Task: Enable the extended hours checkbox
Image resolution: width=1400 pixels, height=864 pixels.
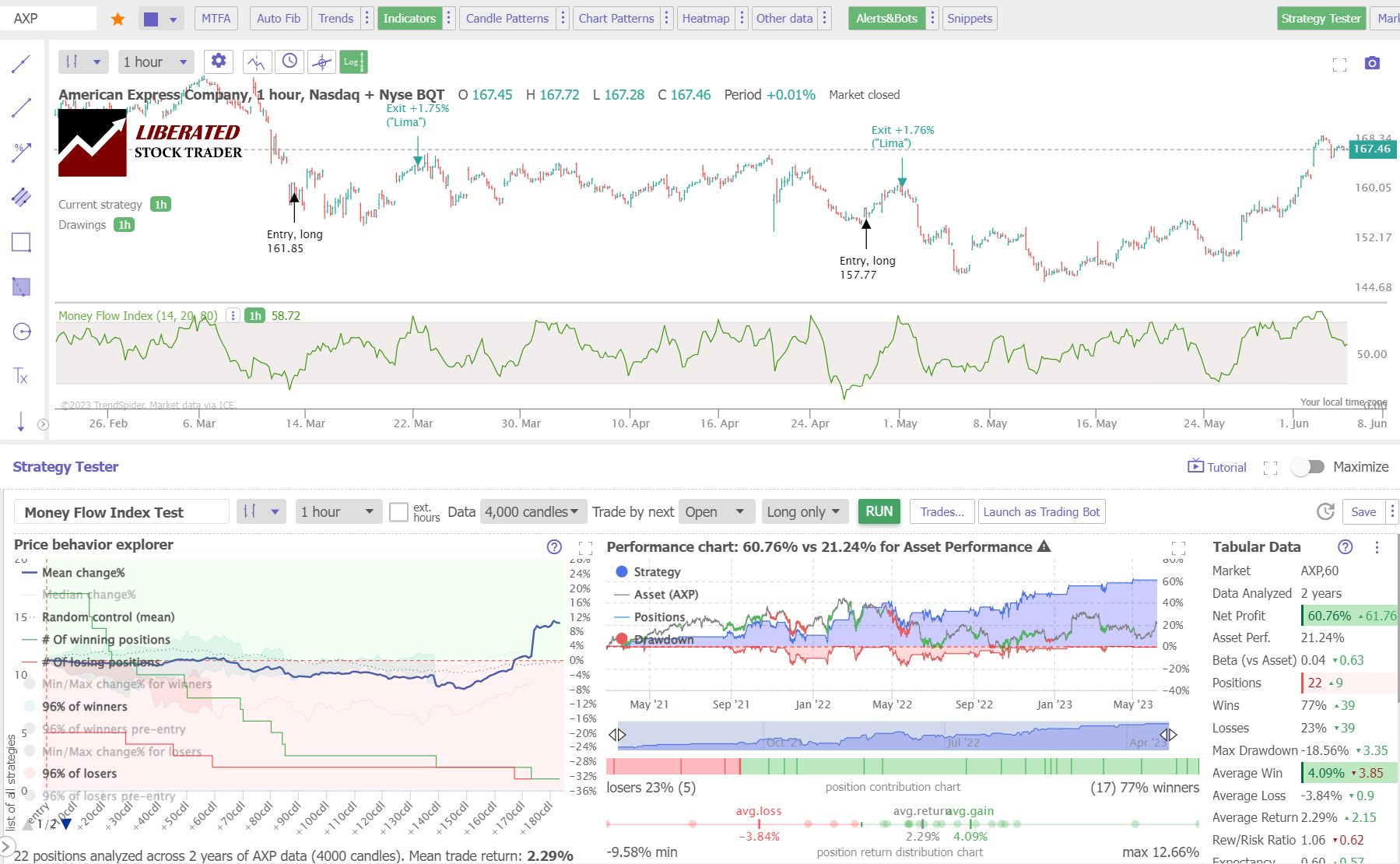Action: coord(399,511)
